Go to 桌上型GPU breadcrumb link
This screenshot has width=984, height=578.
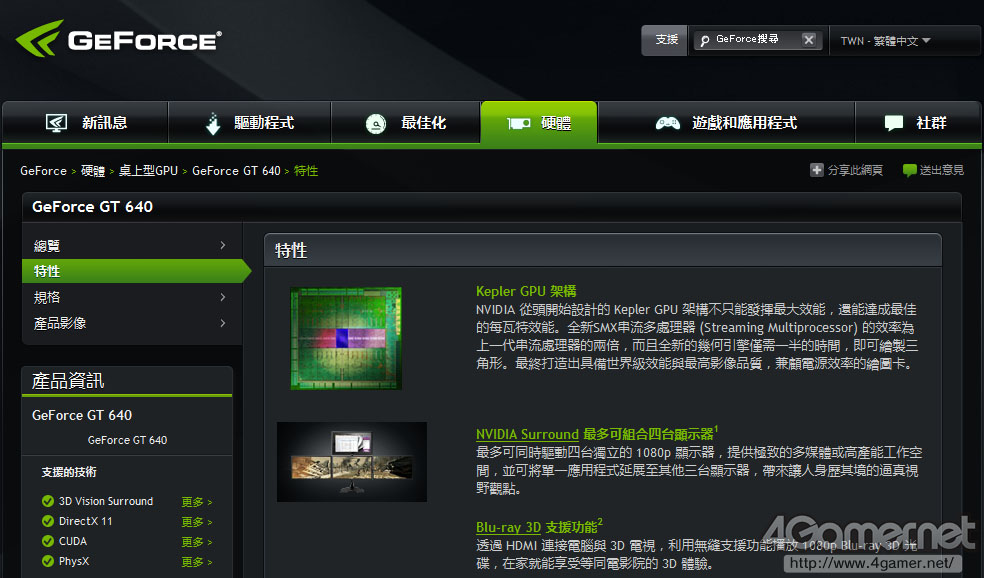(x=149, y=171)
